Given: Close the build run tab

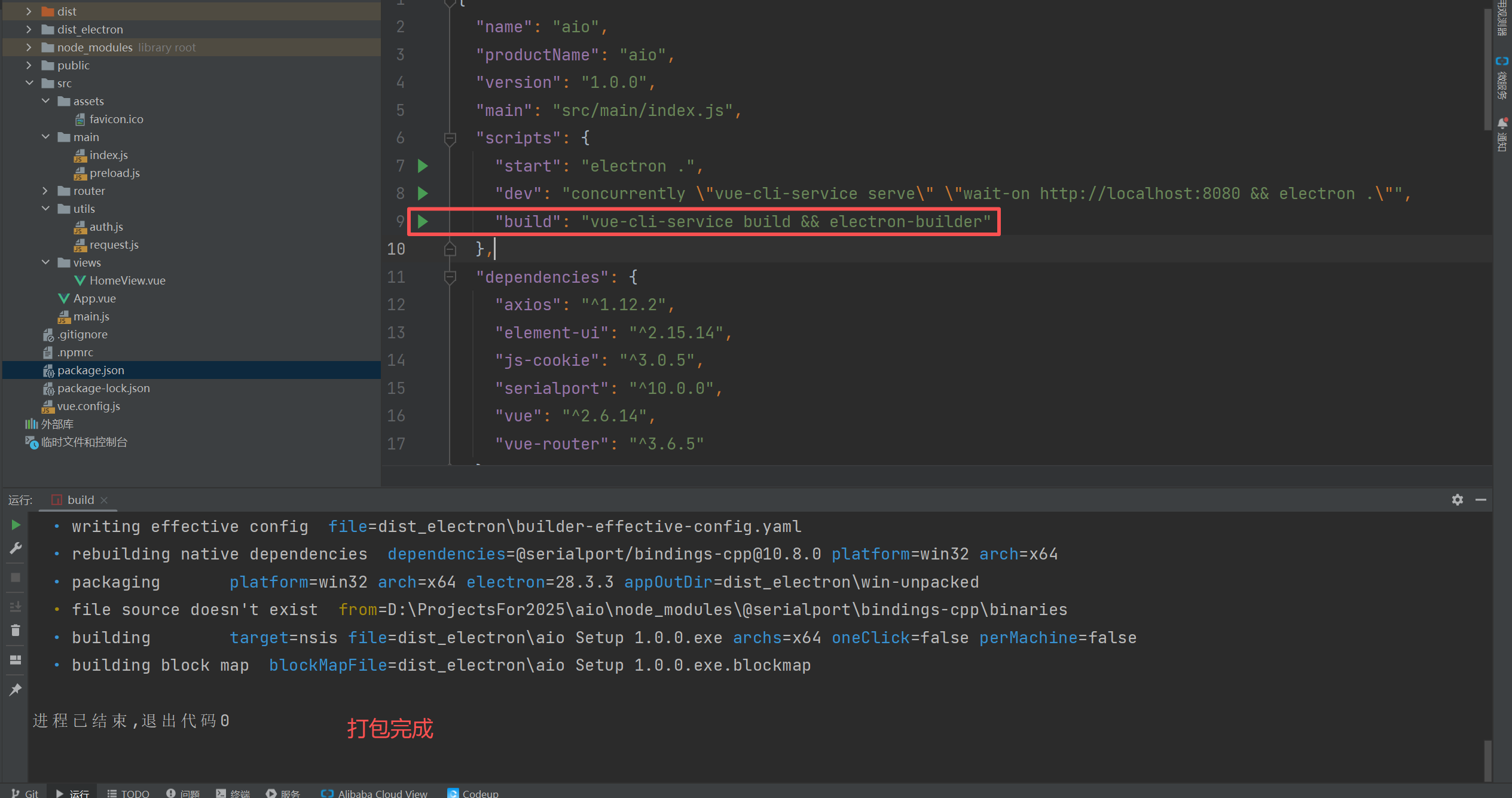Looking at the screenshot, I should [104, 500].
